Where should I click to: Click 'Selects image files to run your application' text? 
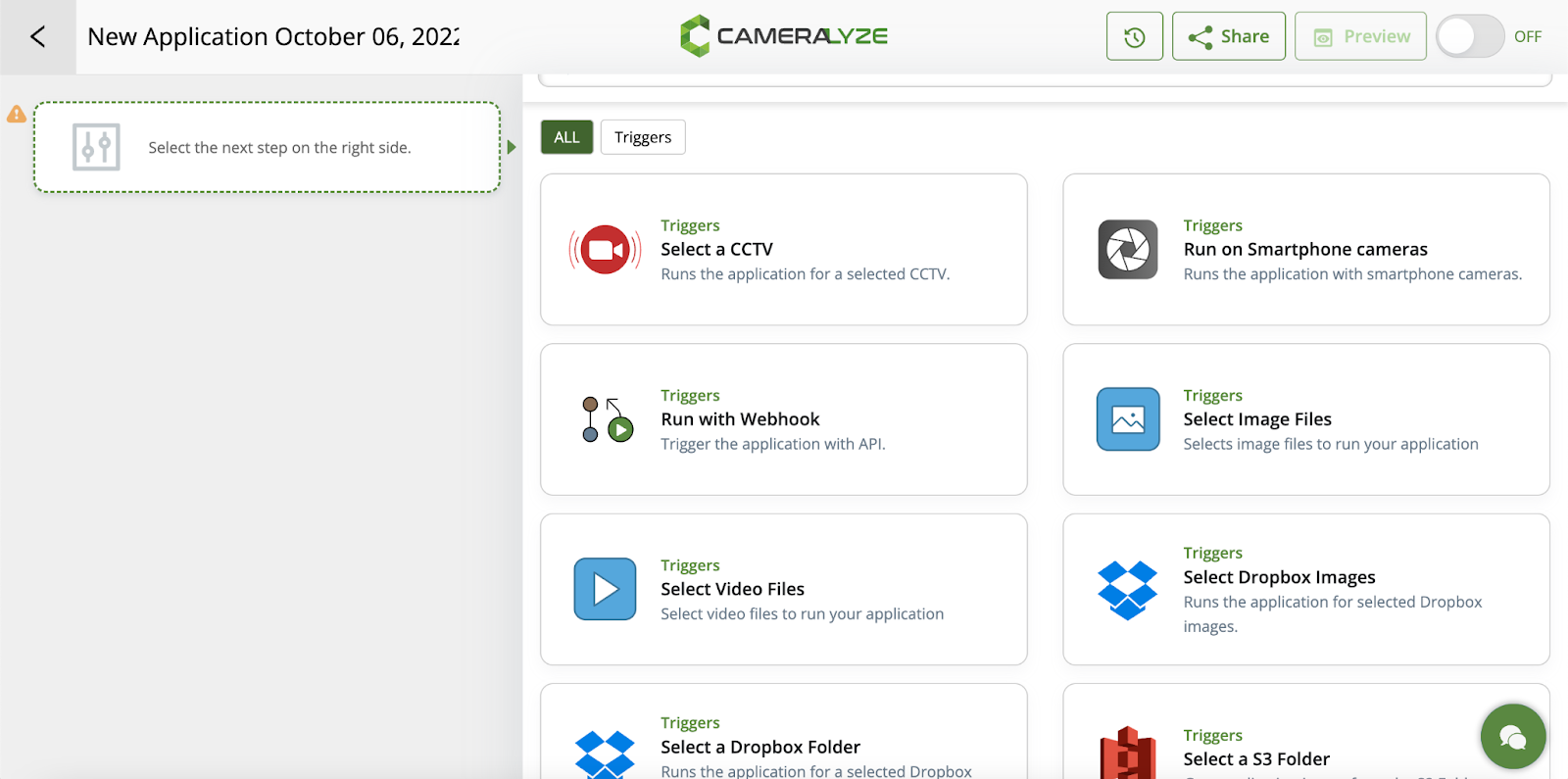(1331, 444)
